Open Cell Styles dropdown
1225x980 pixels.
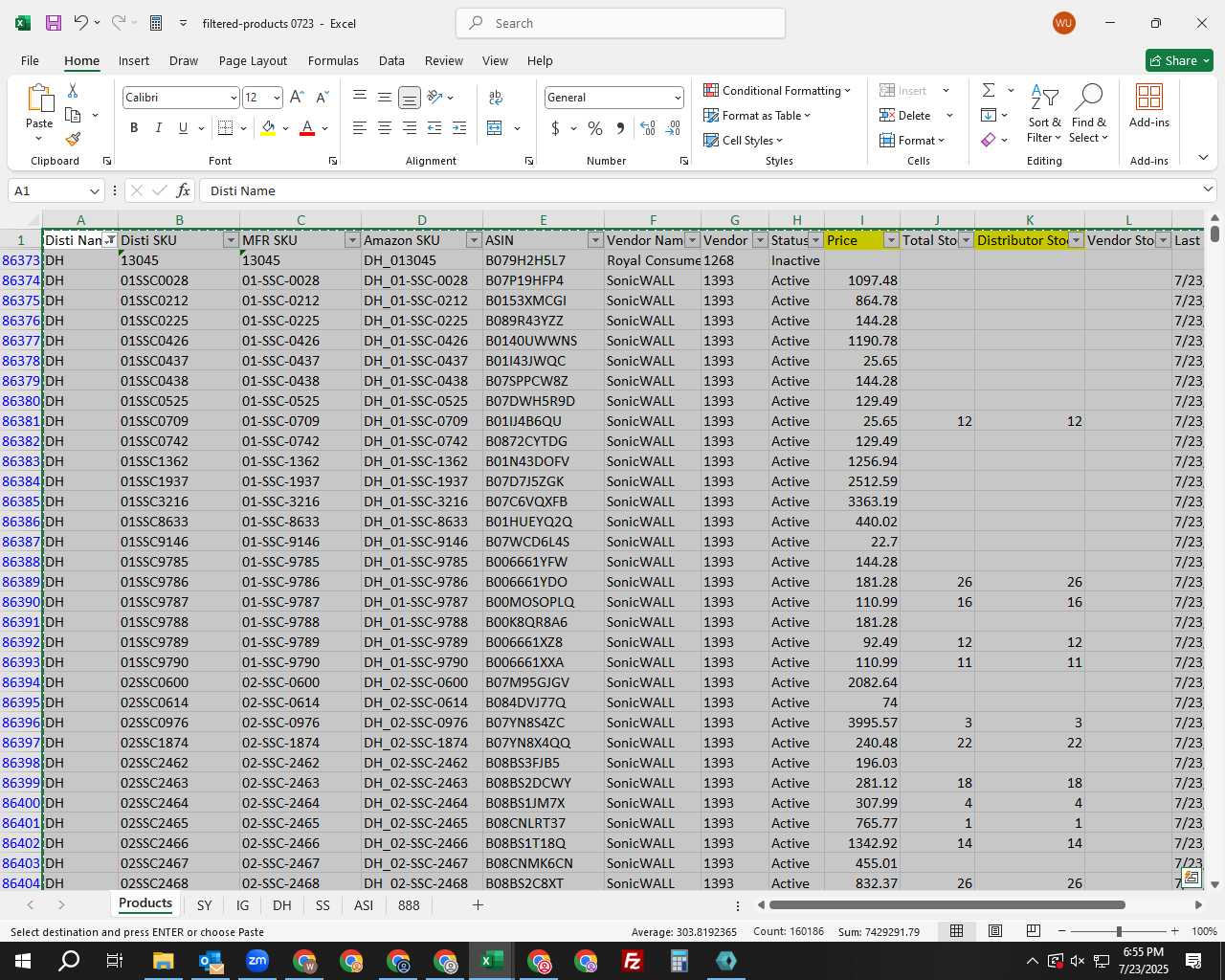[744, 140]
